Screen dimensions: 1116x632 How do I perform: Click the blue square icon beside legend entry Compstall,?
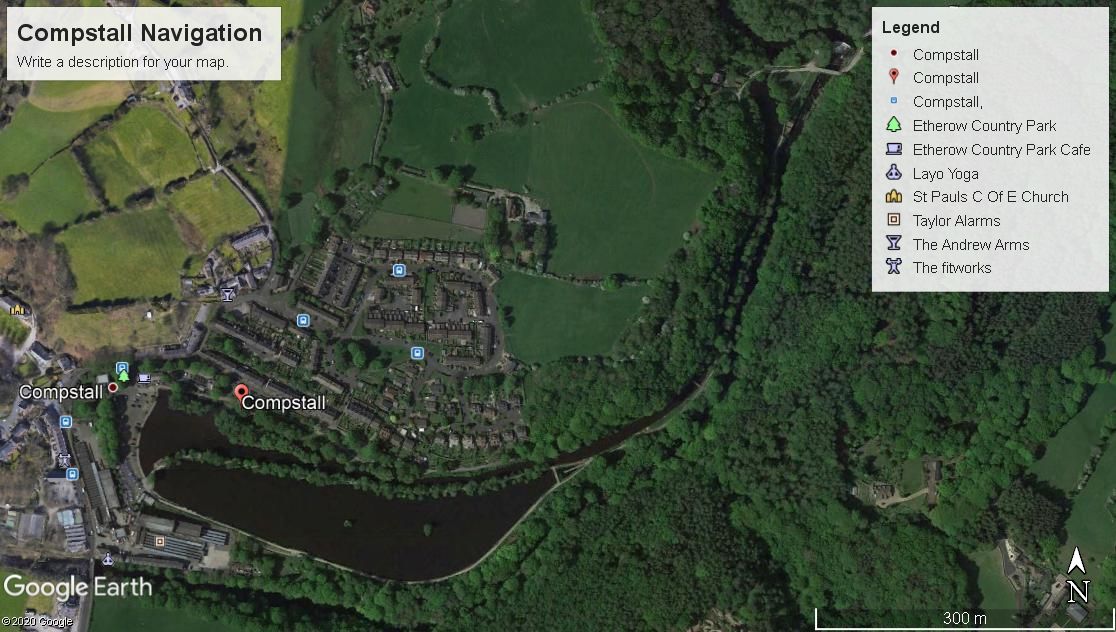[894, 101]
